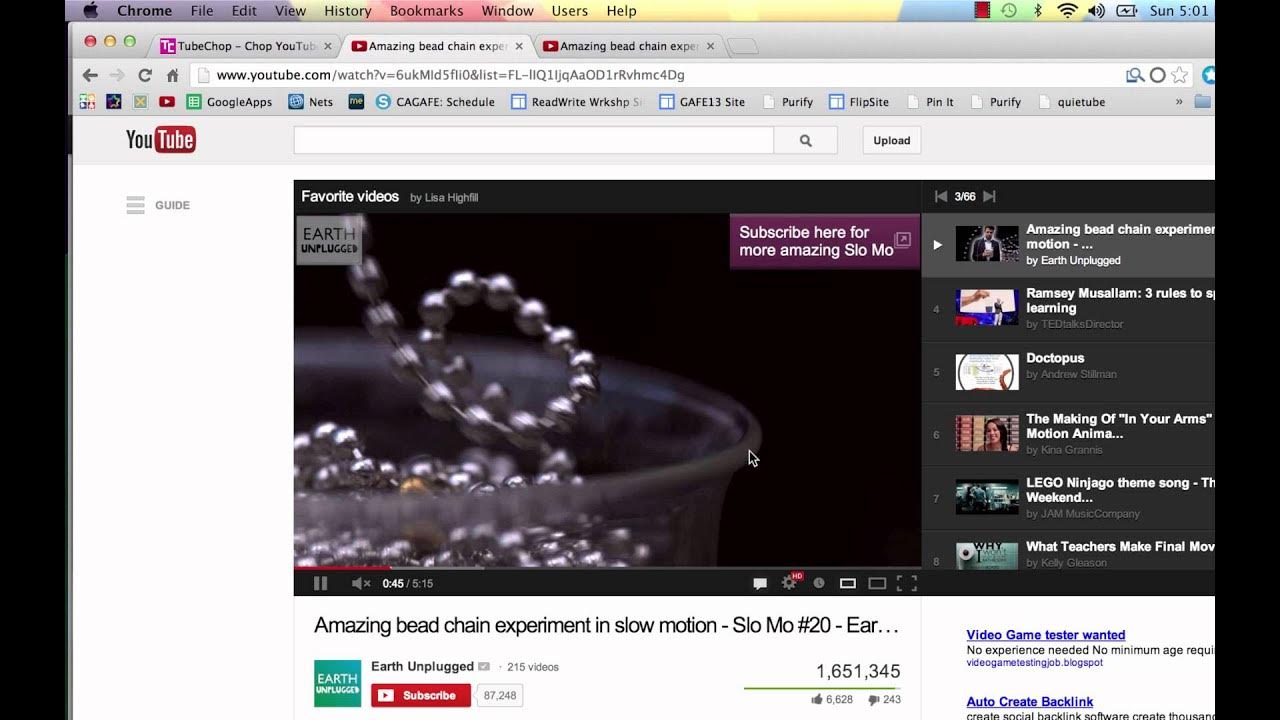Open the Bookmarks menu
1280x720 pixels.
pos(426,11)
